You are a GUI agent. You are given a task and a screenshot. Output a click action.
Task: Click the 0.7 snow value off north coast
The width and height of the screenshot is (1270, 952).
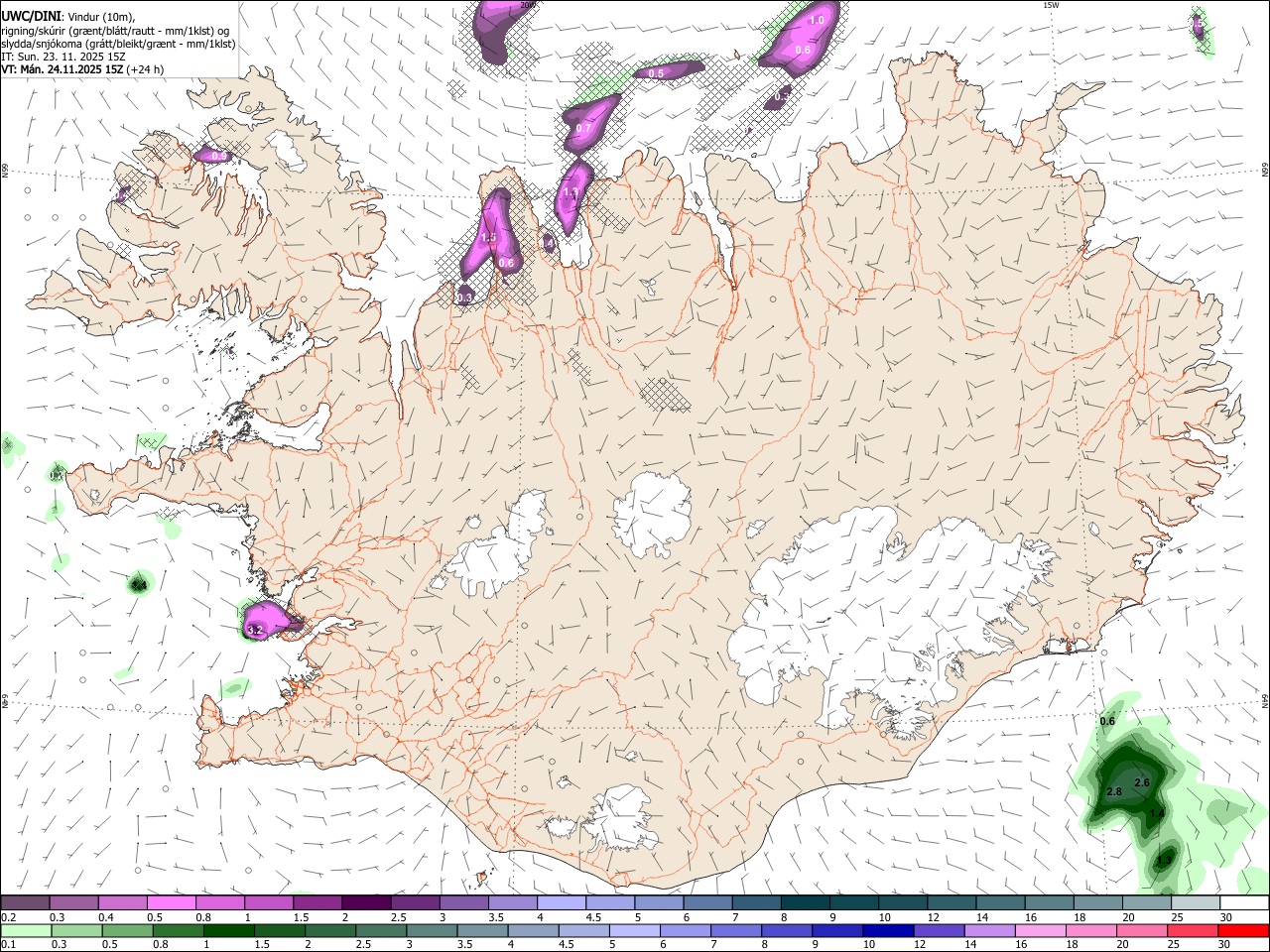pos(583,128)
